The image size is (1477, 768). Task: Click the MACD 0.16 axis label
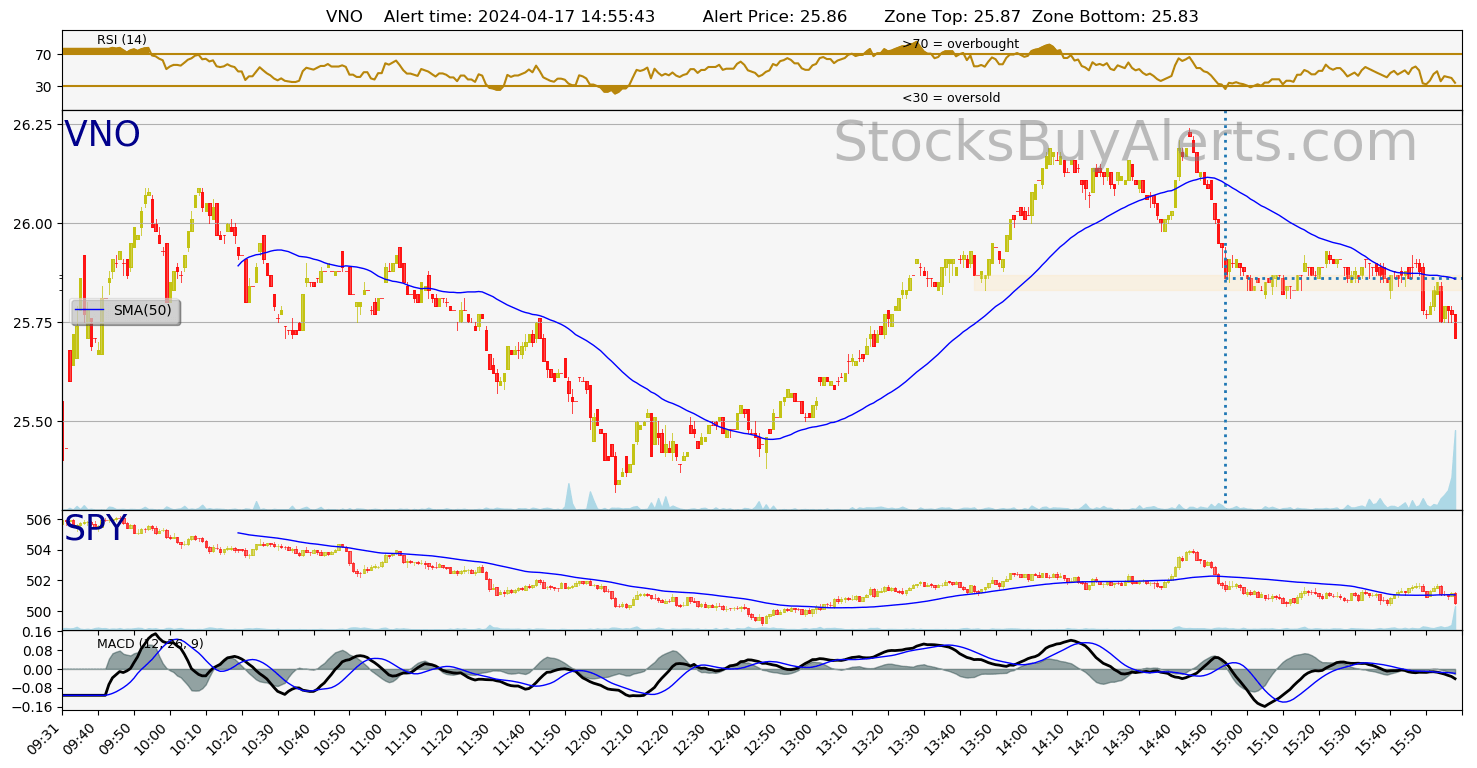37,632
